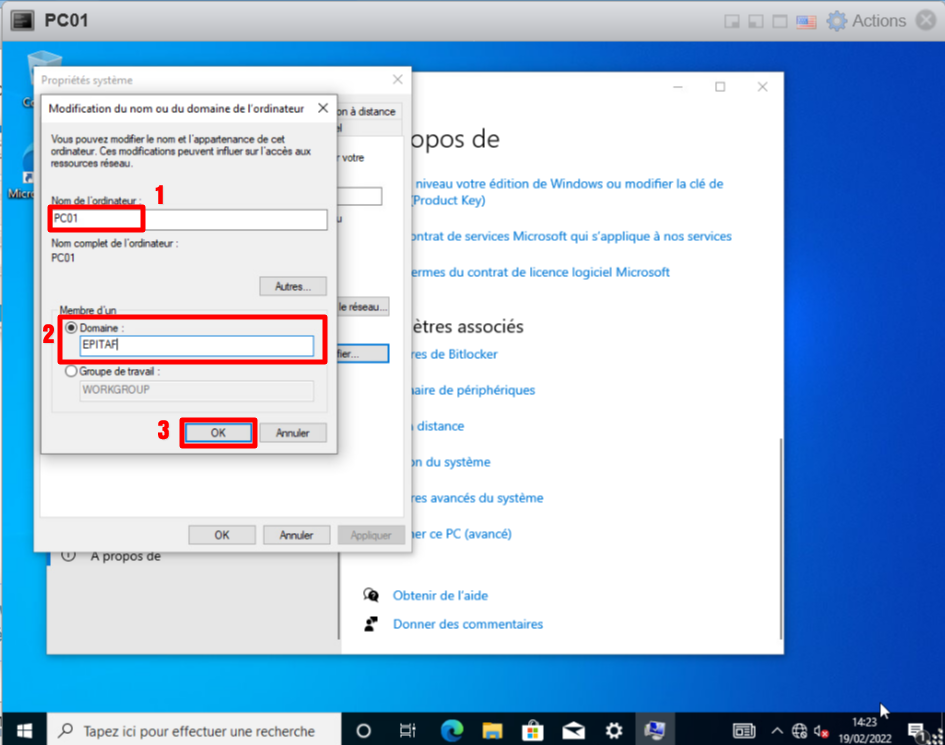Launch Microsoft Store from the taskbar

tap(532, 730)
